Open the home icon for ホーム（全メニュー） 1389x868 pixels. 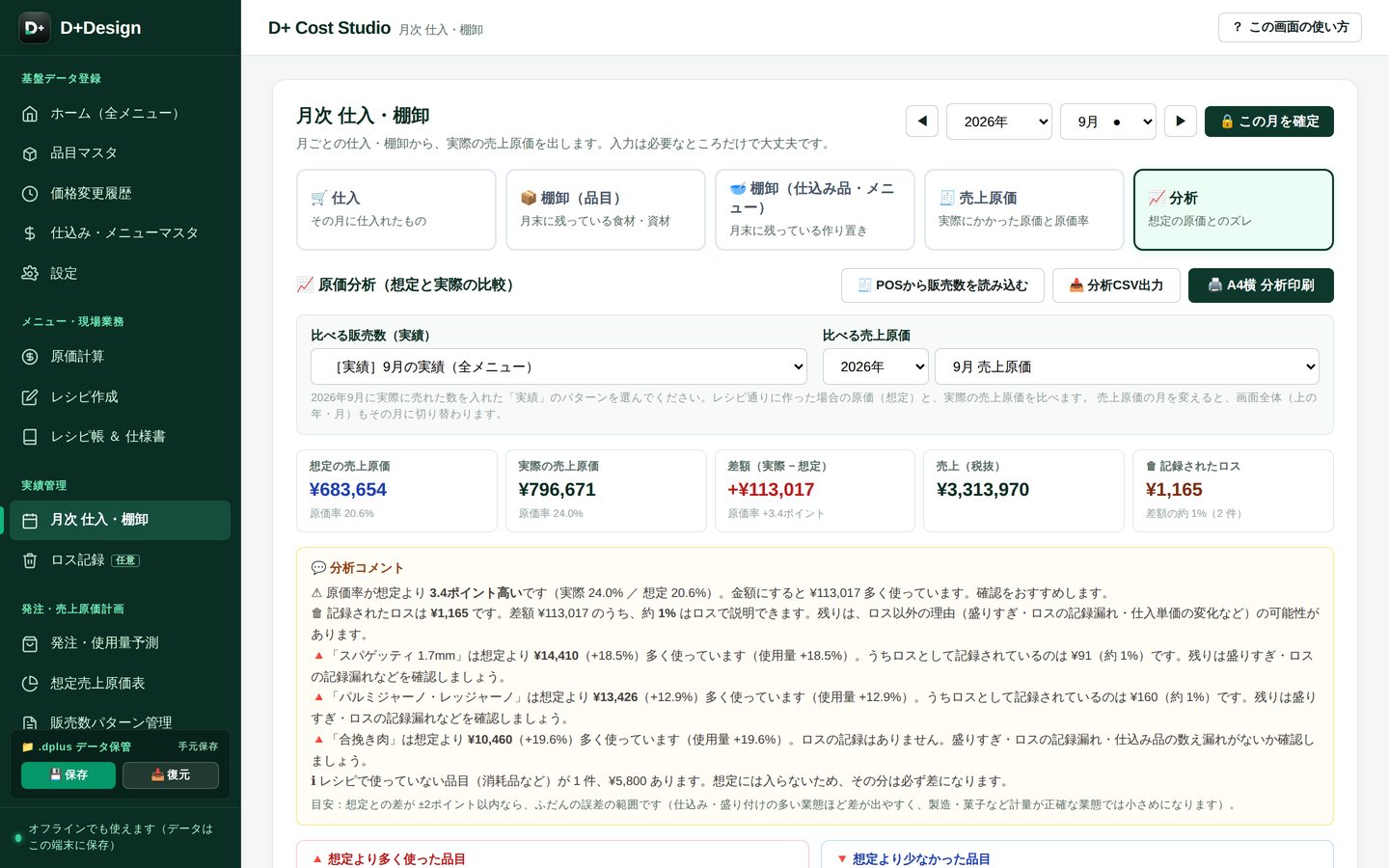[x=30, y=113]
